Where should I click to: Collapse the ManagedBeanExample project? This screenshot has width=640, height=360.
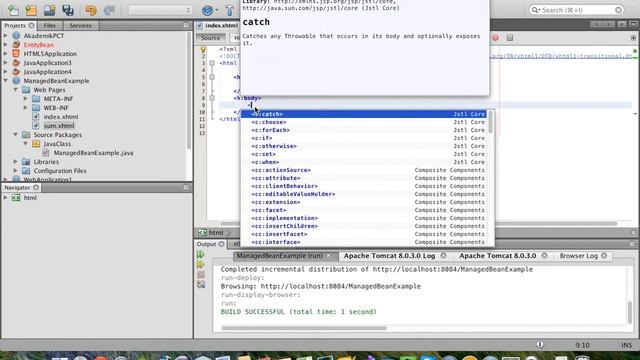(6, 81)
